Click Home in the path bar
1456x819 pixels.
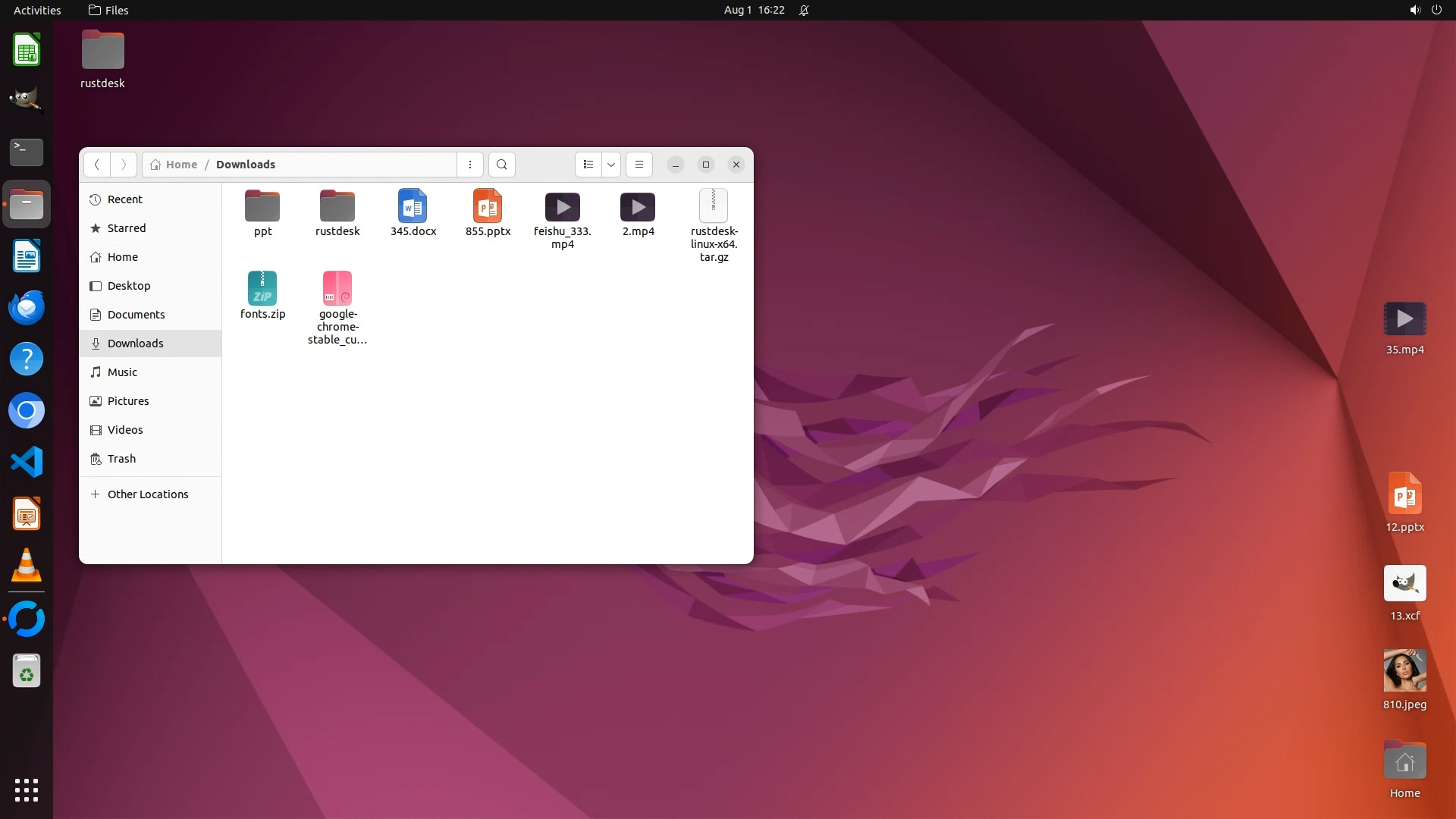[174, 165]
